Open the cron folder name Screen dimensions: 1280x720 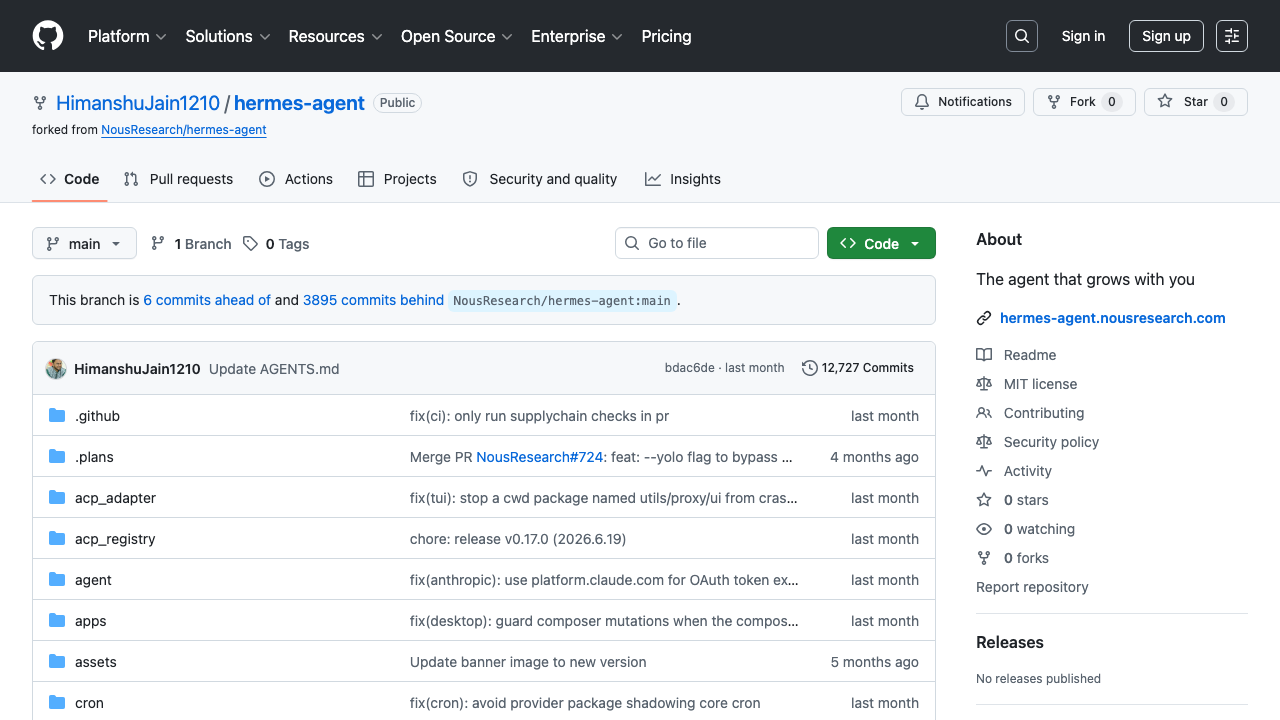pyautogui.click(x=89, y=703)
